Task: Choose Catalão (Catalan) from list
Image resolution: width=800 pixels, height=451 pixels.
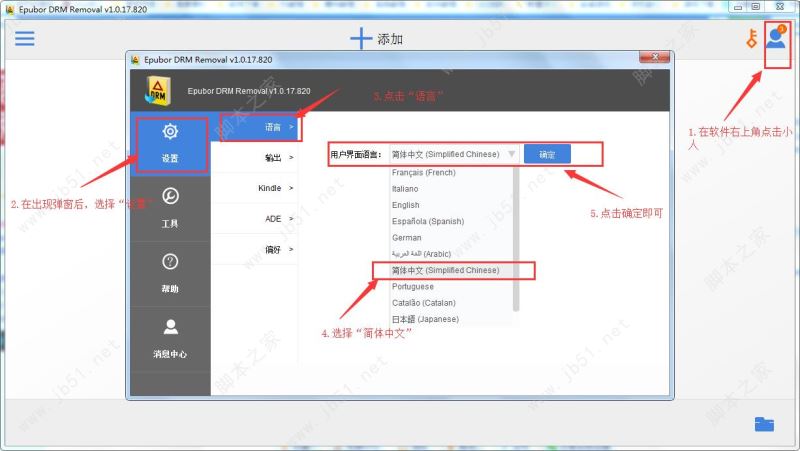Action: coord(452,303)
